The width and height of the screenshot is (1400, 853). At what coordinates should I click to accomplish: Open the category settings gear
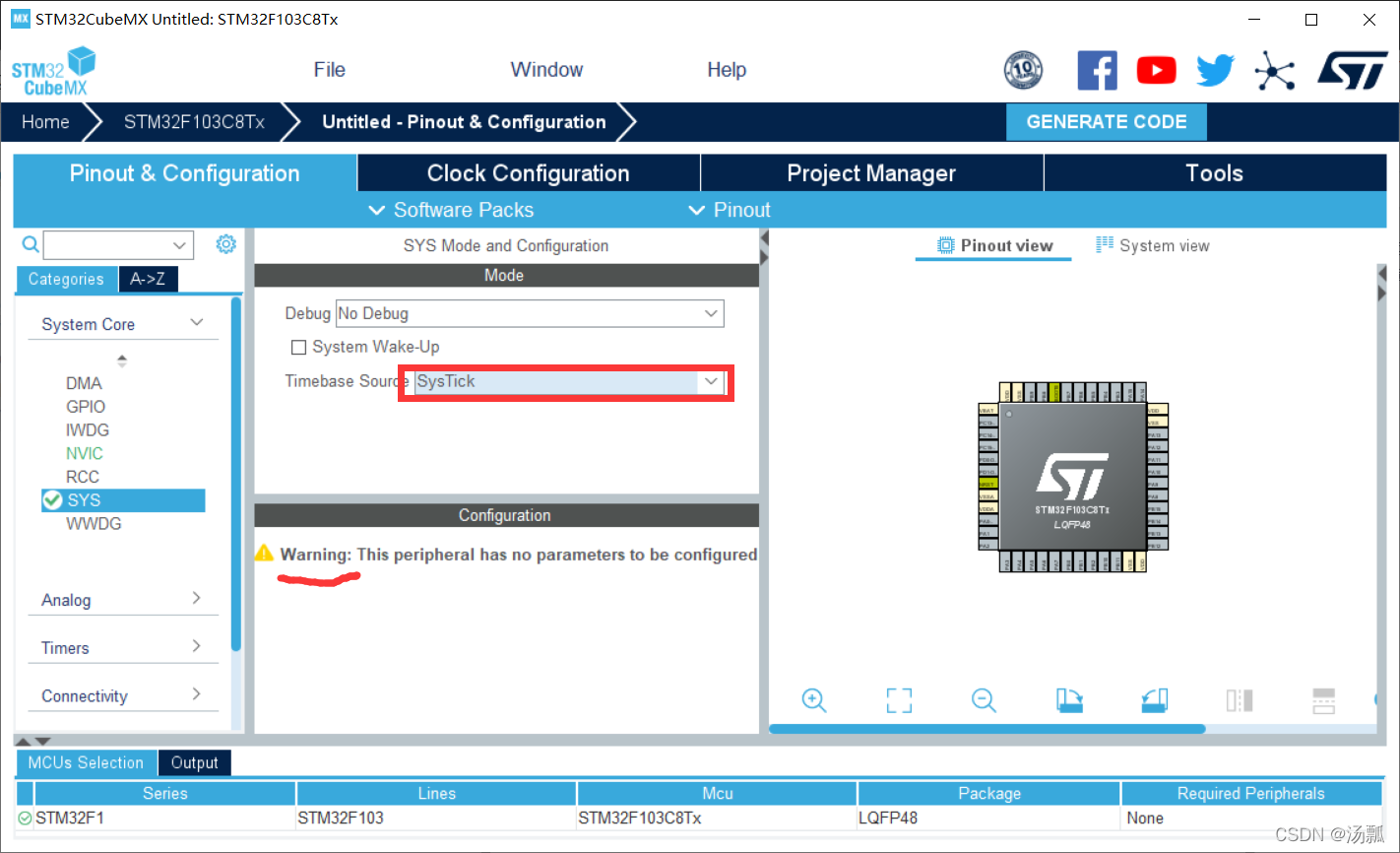(225, 243)
